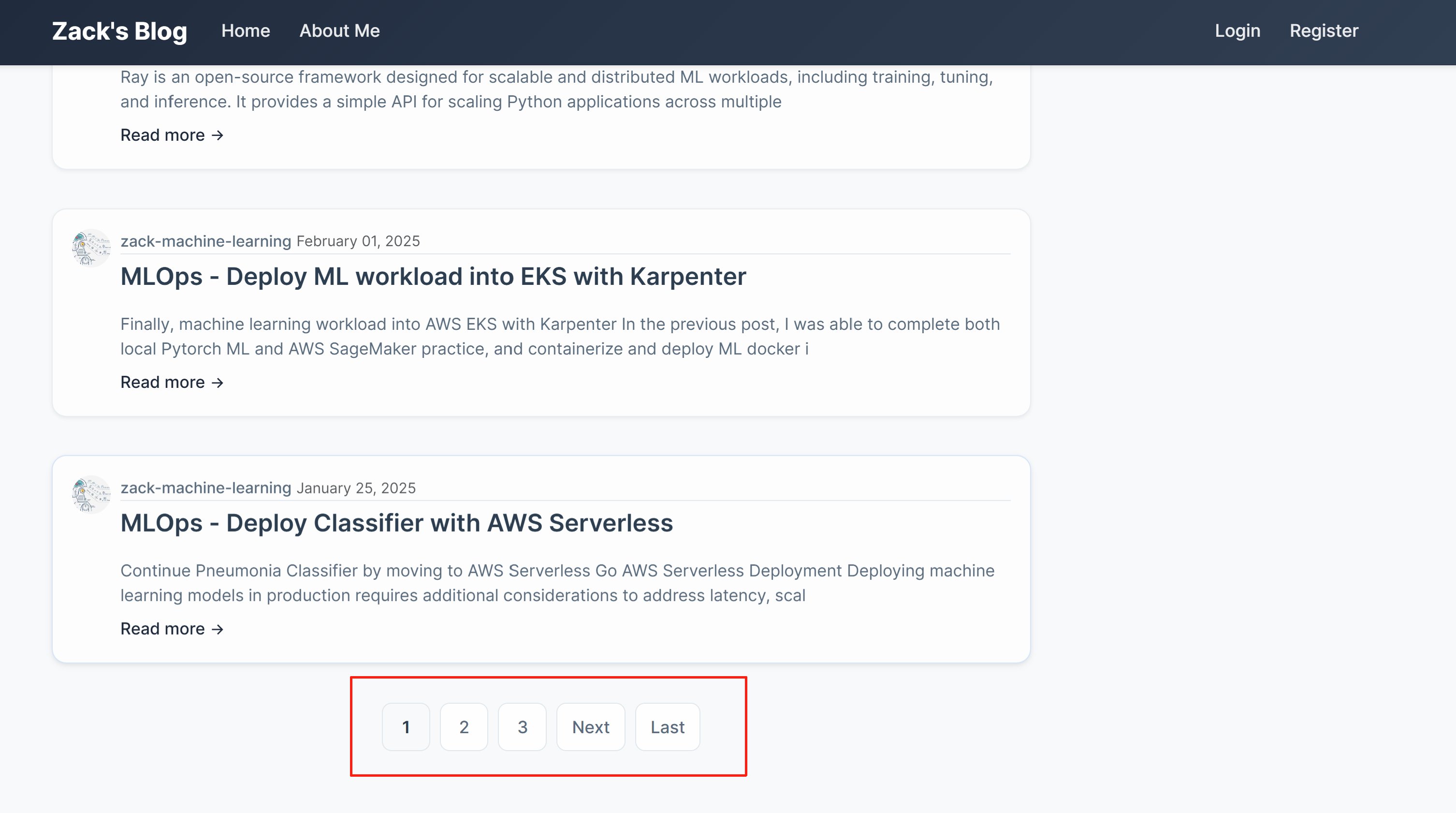Click the EKS post excerpt starting 'Finally, machine learning'
This screenshot has width=1456, height=813.
pyautogui.click(x=560, y=337)
